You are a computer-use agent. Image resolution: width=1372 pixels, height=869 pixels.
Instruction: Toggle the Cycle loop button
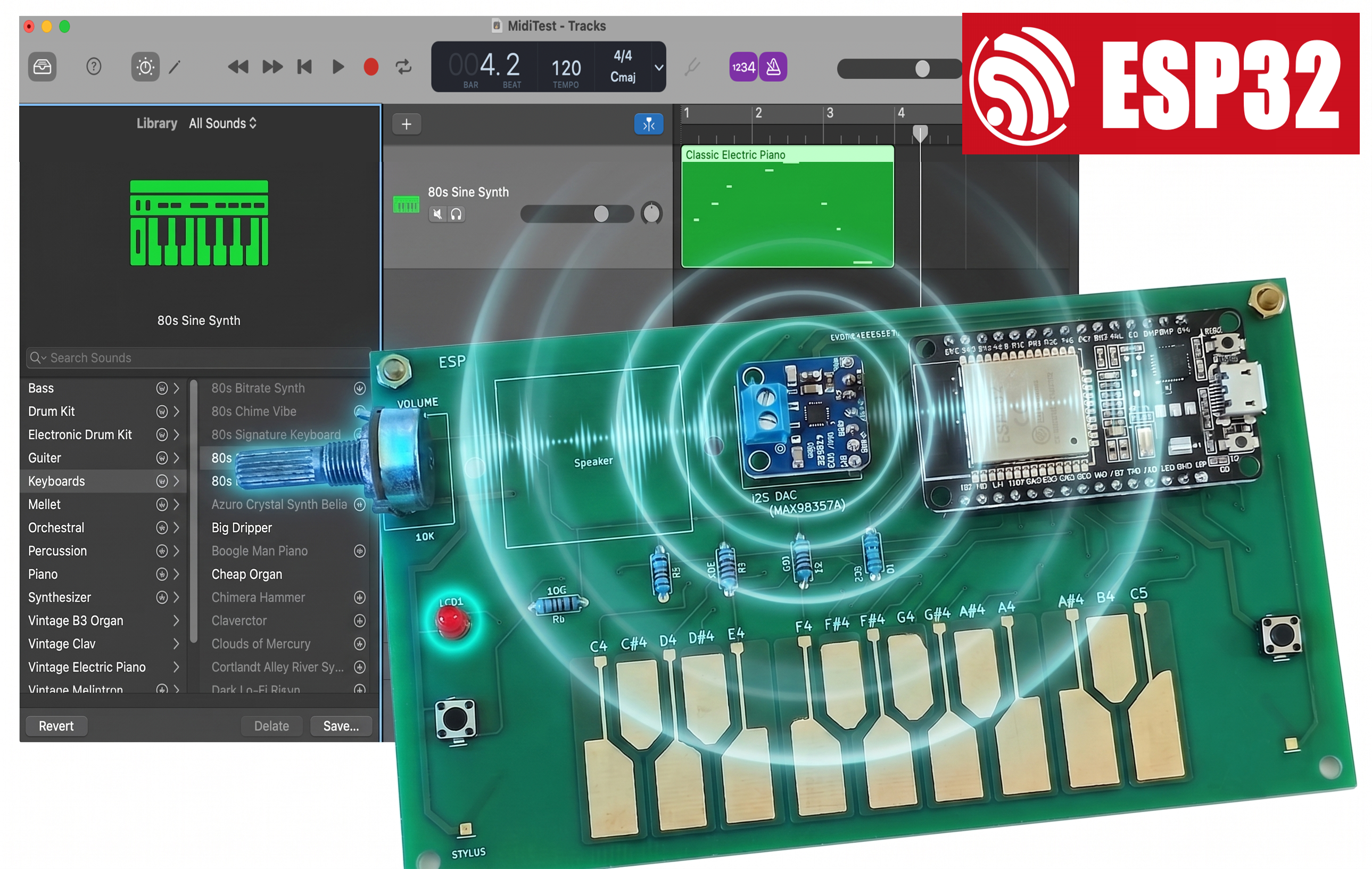[403, 67]
